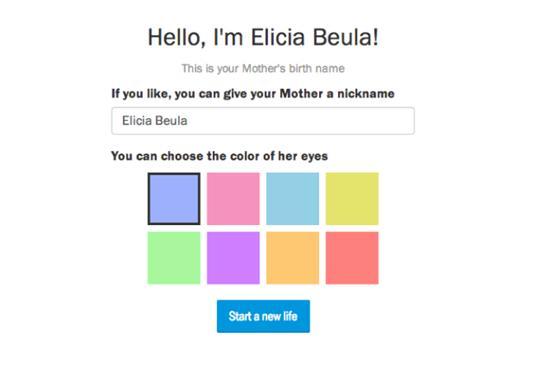Viewport: 551px width, 365px height.
Task: Click the Start a new life button
Action: point(263,316)
